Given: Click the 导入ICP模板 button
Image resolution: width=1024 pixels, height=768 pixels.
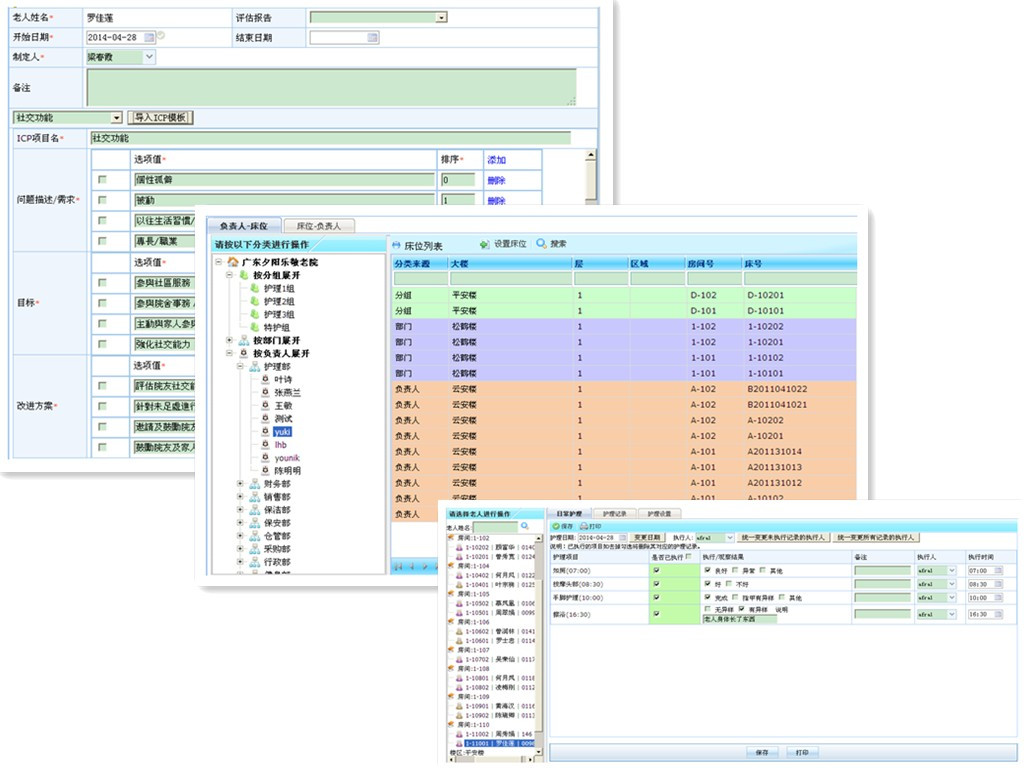Looking at the screenshot, I should click(x=161, y=118).
